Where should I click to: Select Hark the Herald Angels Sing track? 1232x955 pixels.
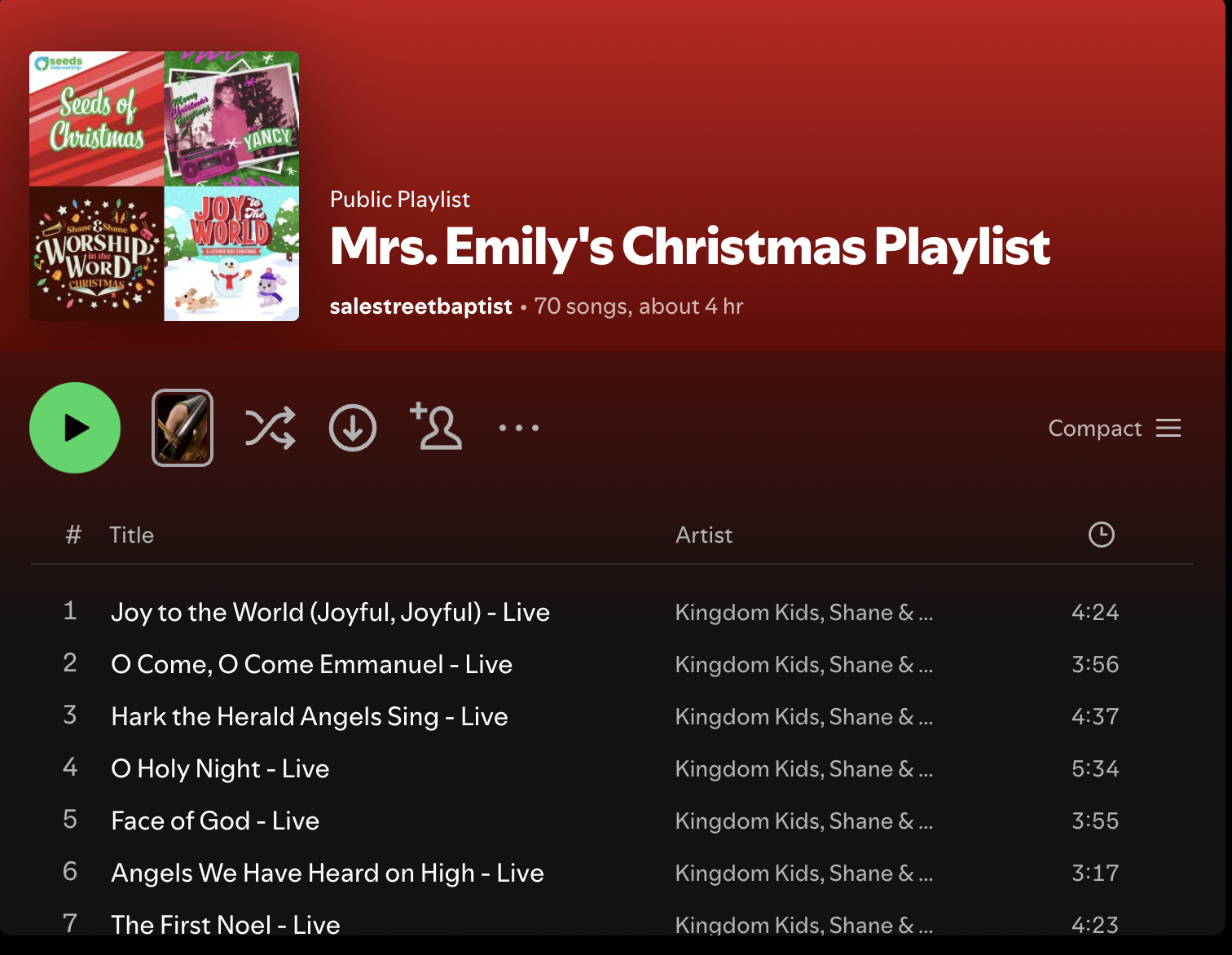point(310,716)
